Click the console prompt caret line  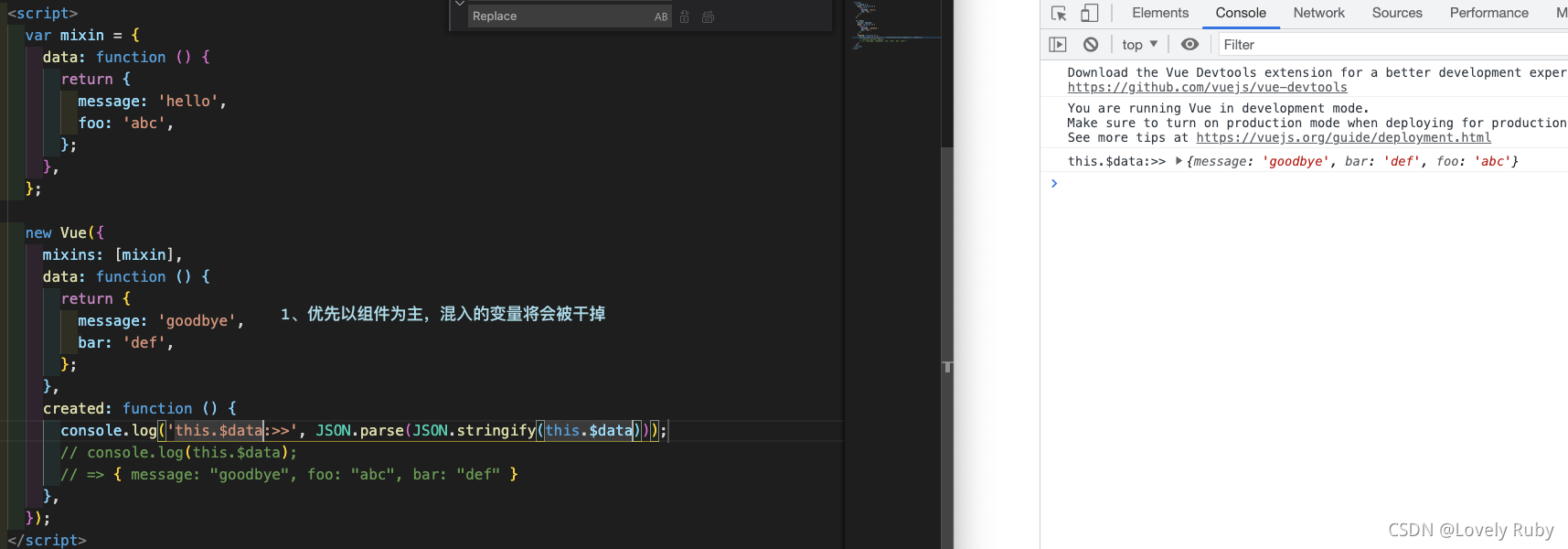click(x=1304, y=183)
